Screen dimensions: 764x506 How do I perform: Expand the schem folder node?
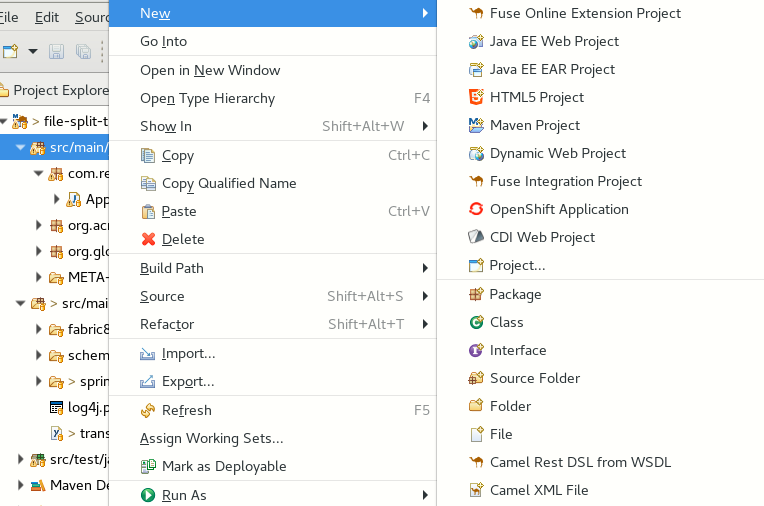pyautogui.click(x=38, y=355)
